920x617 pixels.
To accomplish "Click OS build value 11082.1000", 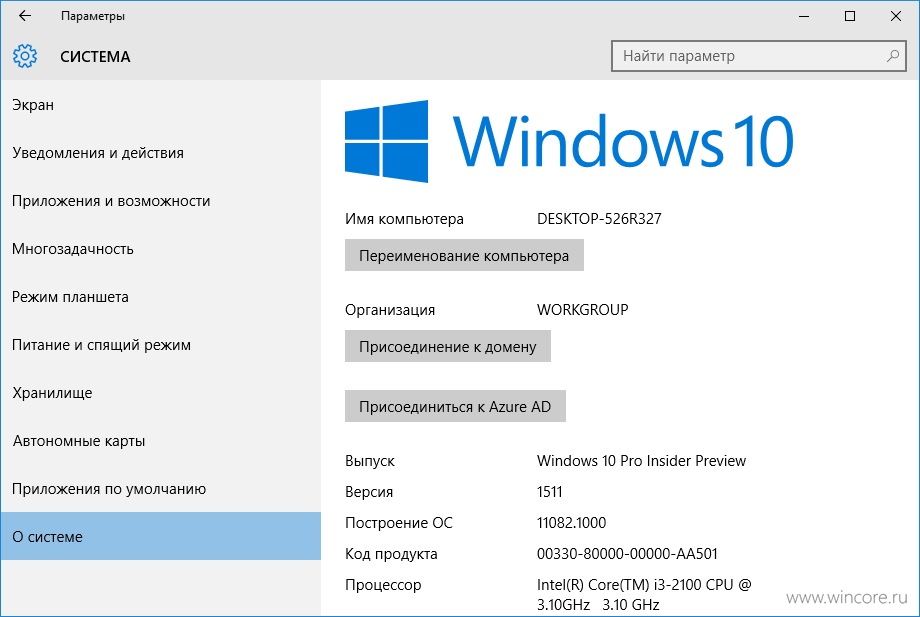I will pyautogui.click(x=571, y=523).
